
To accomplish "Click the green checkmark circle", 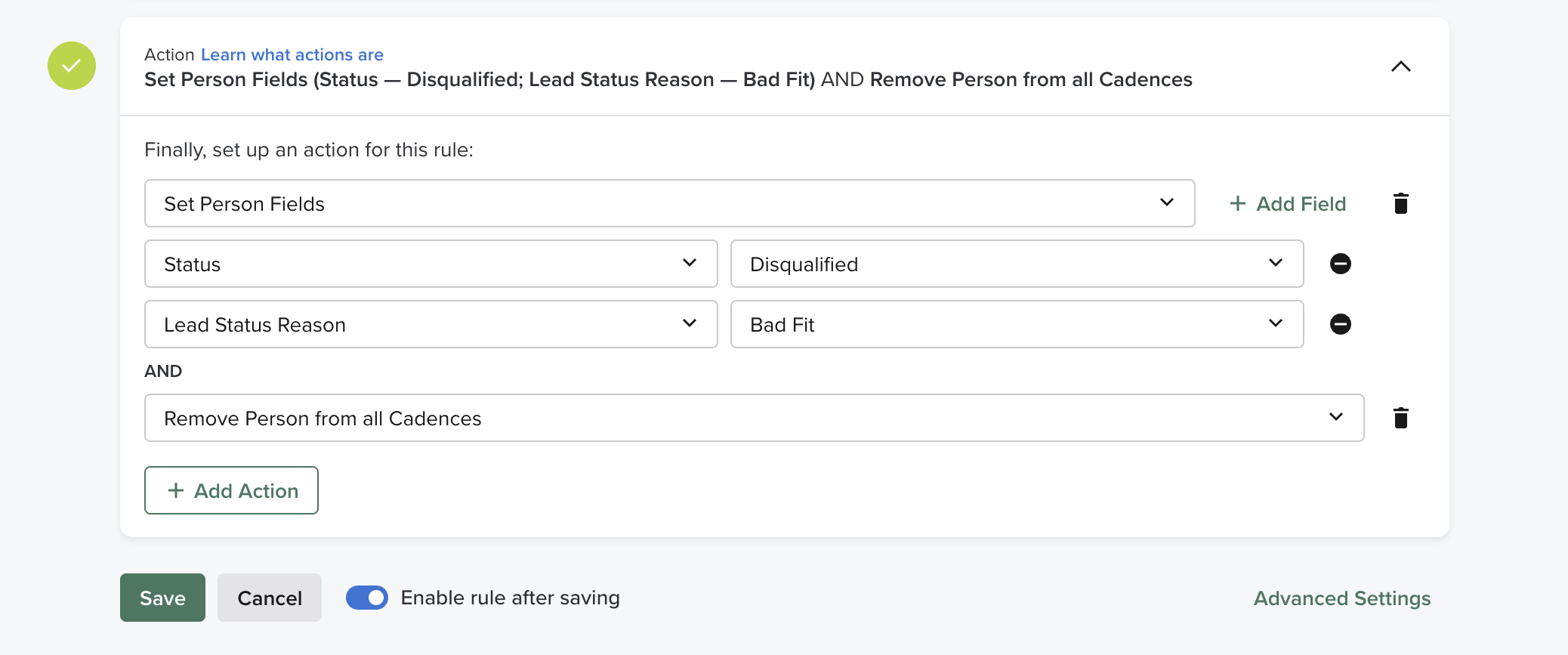I will (72, 66).
